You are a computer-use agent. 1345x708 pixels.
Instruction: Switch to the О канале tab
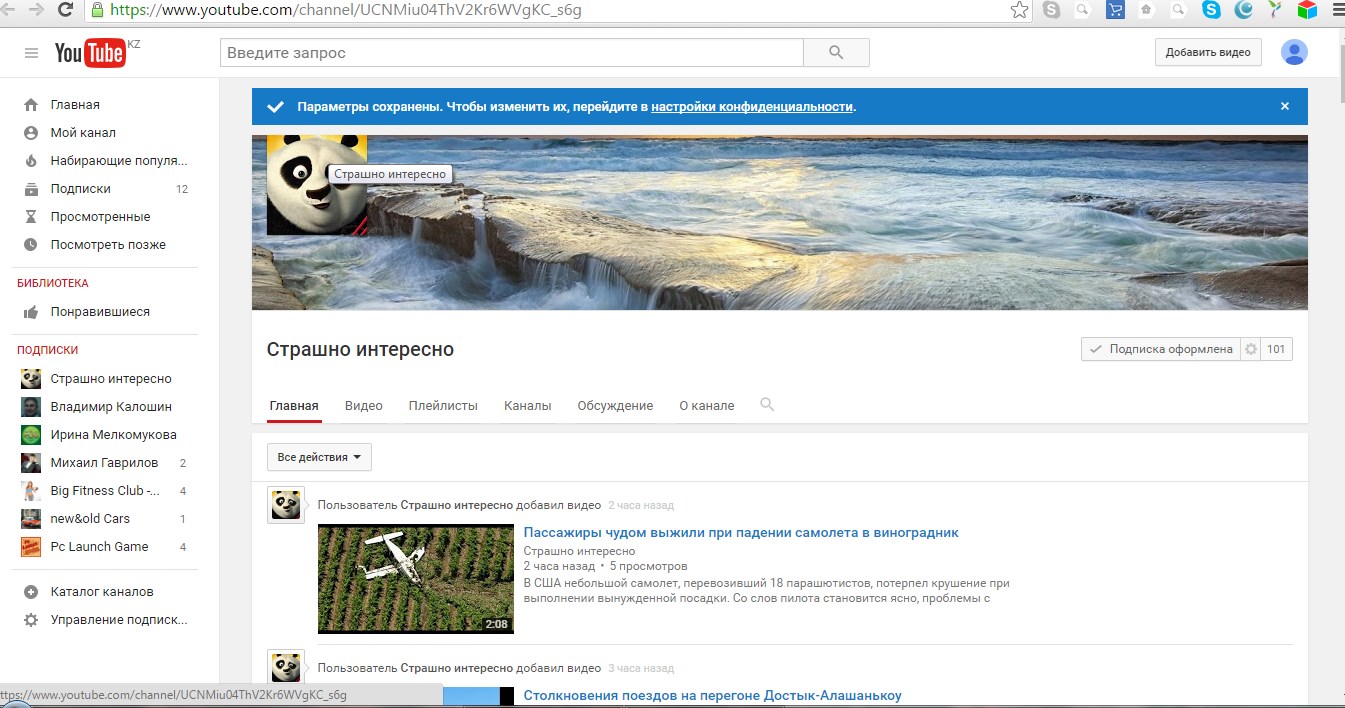click(707, 406)
